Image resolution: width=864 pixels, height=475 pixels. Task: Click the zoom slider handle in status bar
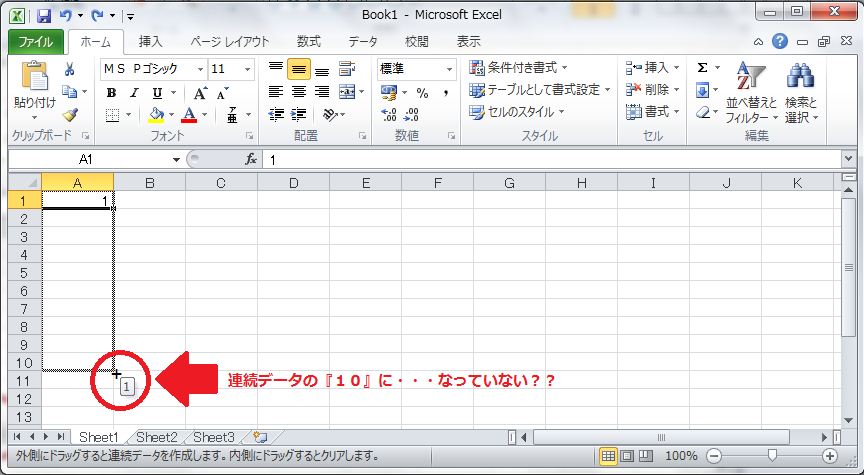click(772, 455)
